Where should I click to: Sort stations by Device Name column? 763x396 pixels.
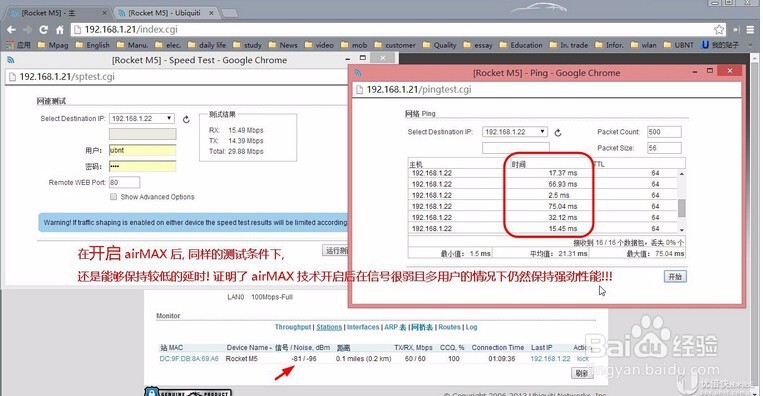(x=248, y=348)
